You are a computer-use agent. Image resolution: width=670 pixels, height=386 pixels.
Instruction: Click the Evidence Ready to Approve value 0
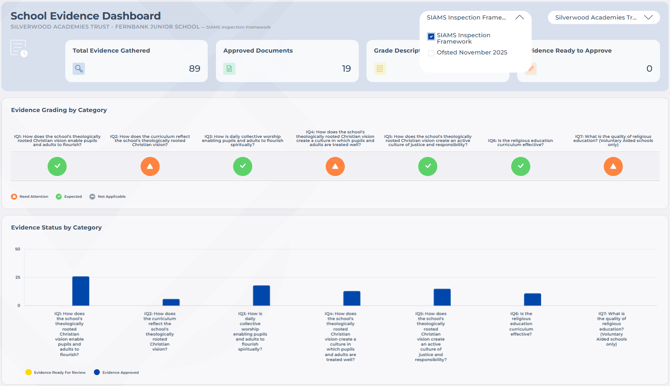[x=649, y=69]
